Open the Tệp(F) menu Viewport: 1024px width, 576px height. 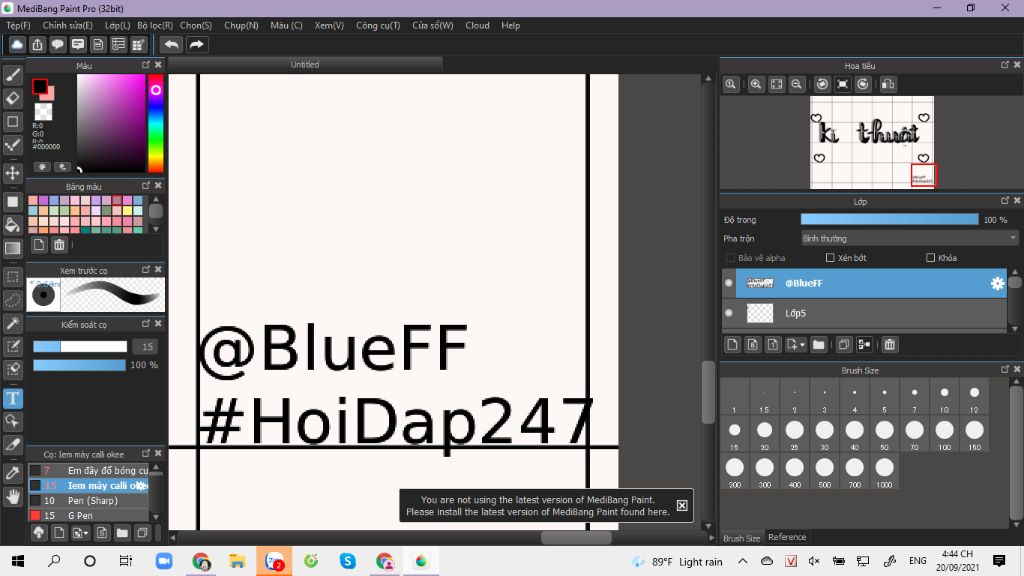(x=18, y=25)
